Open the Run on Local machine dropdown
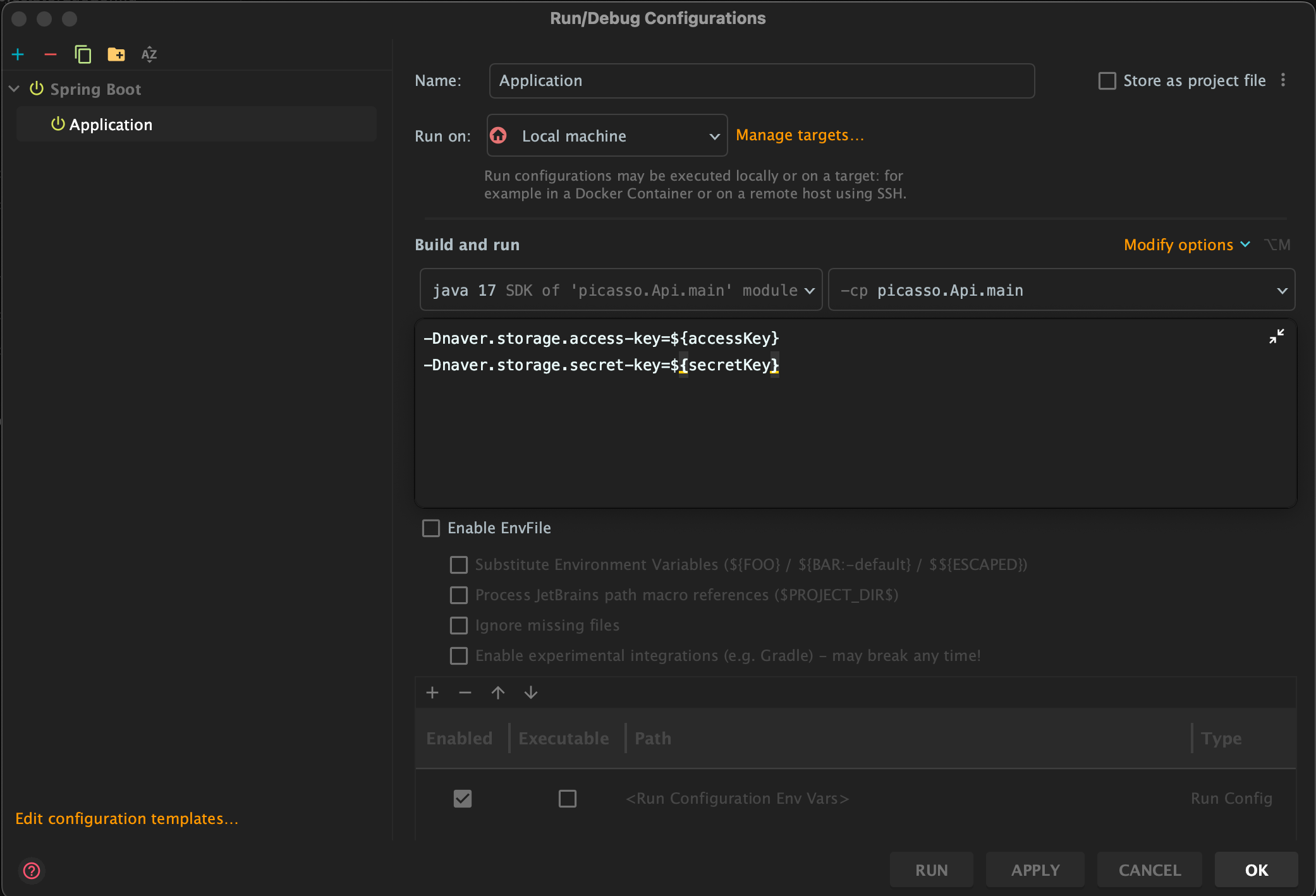Viewport: 1316px width, 896px height. (607, 136)
